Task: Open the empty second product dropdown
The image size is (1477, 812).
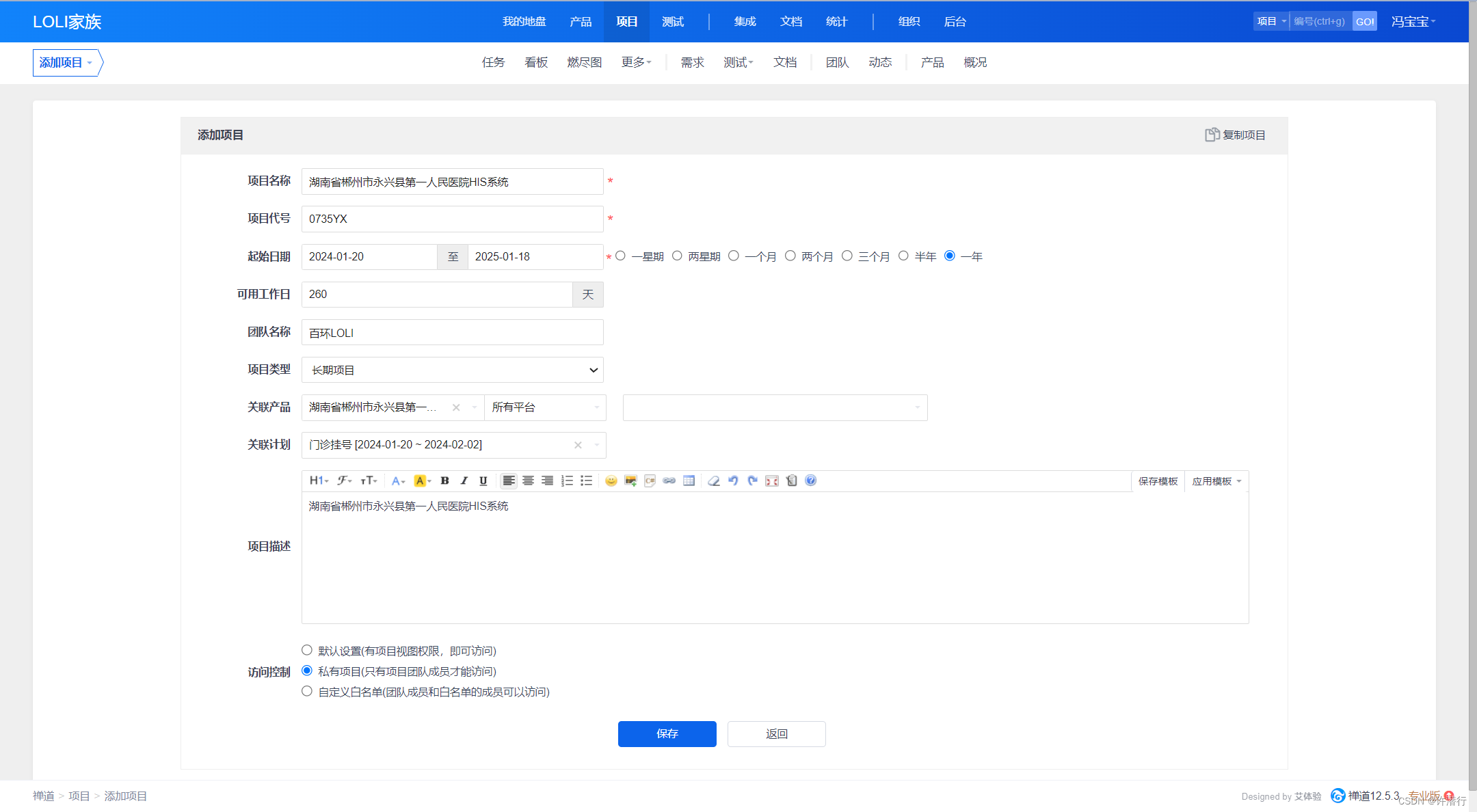Action: point(775,407)
